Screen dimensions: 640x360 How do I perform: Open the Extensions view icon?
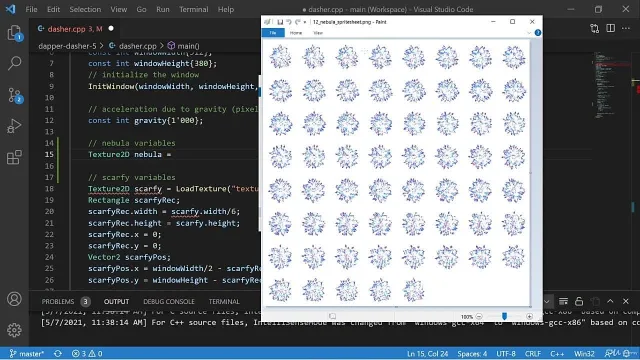(14, 158)
